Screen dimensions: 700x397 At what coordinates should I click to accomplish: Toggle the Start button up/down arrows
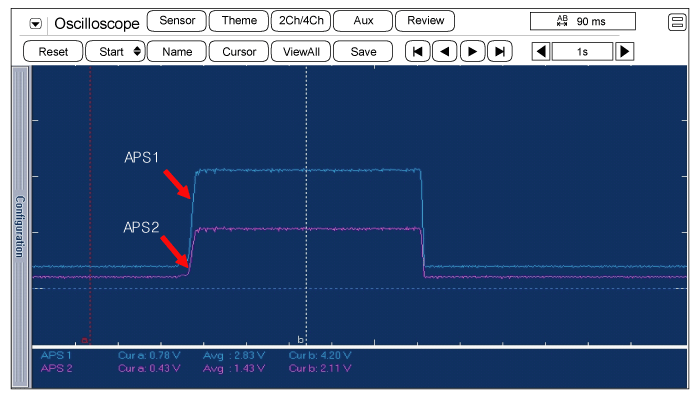(137, 51)
